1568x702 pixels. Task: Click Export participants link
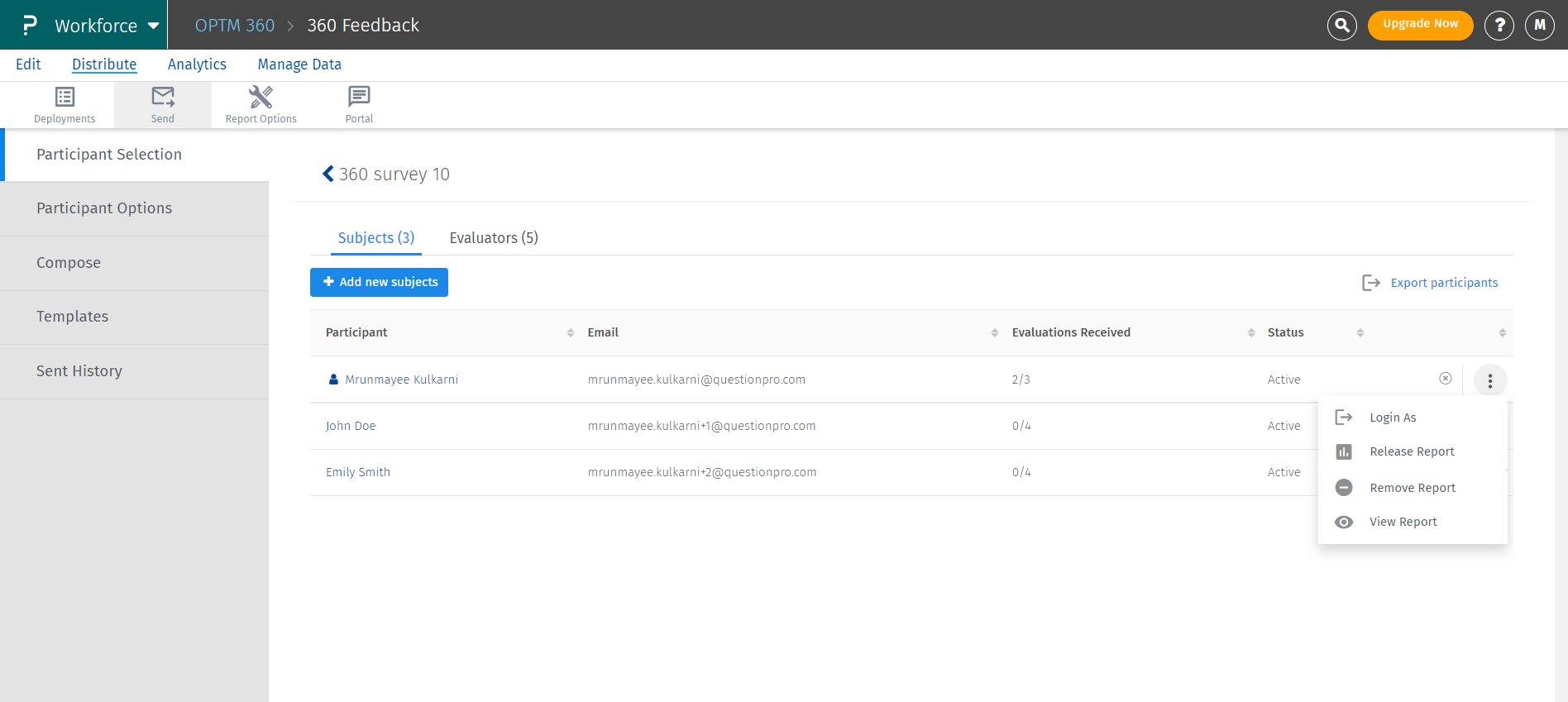[x=1443, y=283]
